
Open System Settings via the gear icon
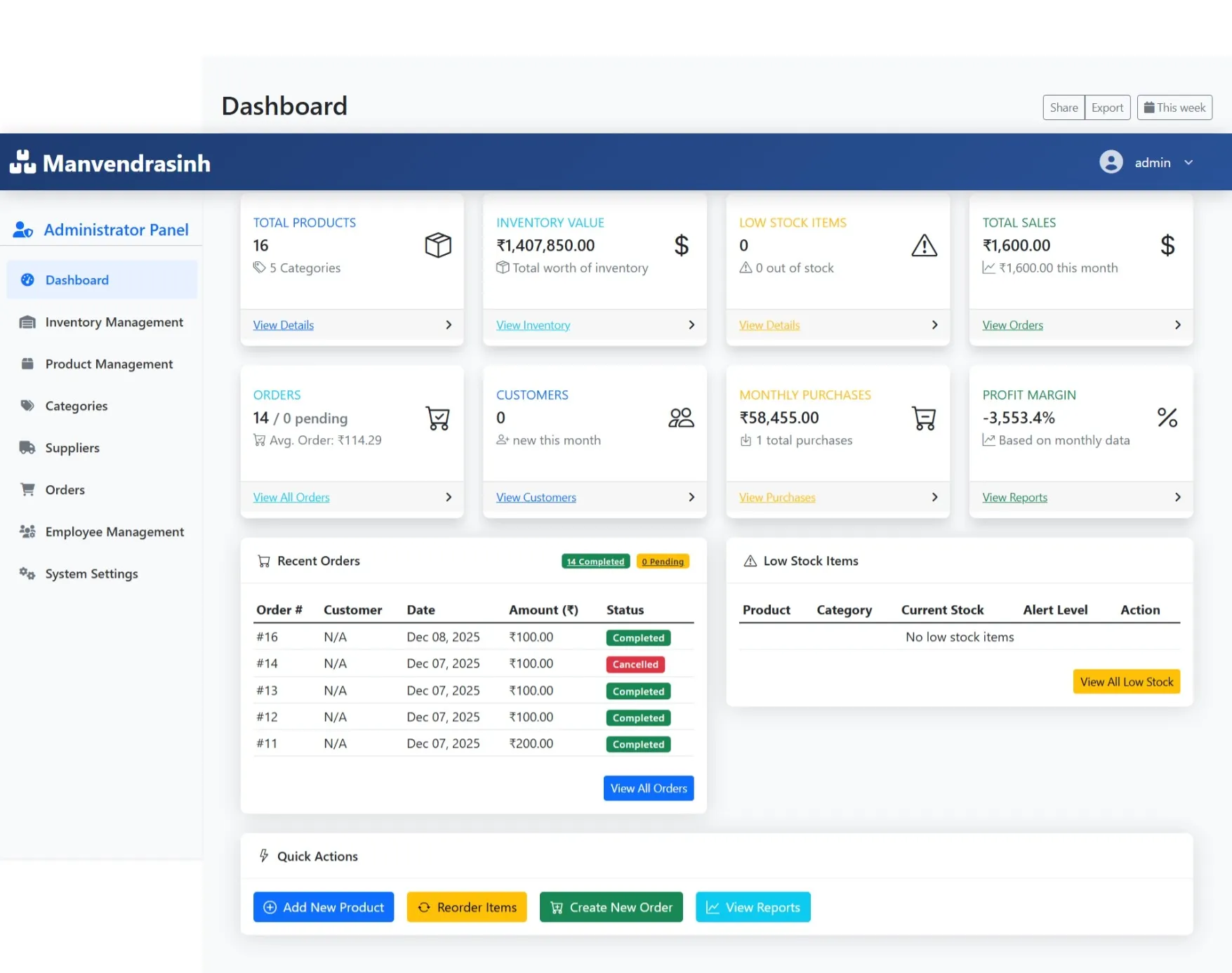pyautogui.click(x=27, y=574)
